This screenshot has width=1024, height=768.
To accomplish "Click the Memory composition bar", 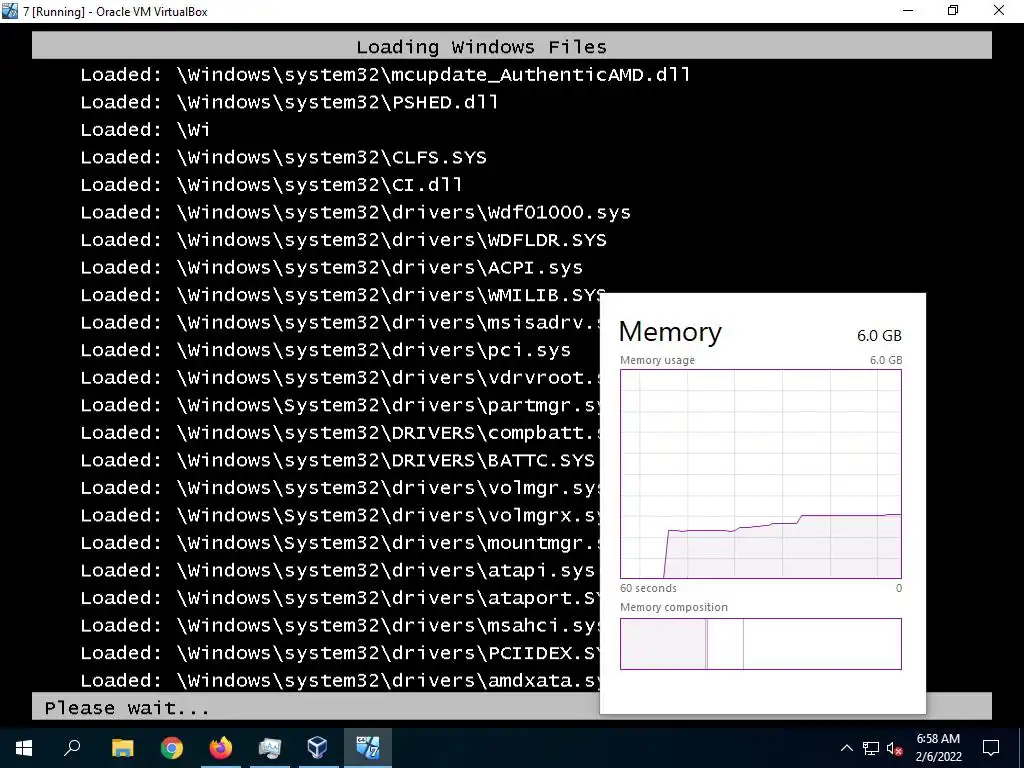I will pos(761,644).
